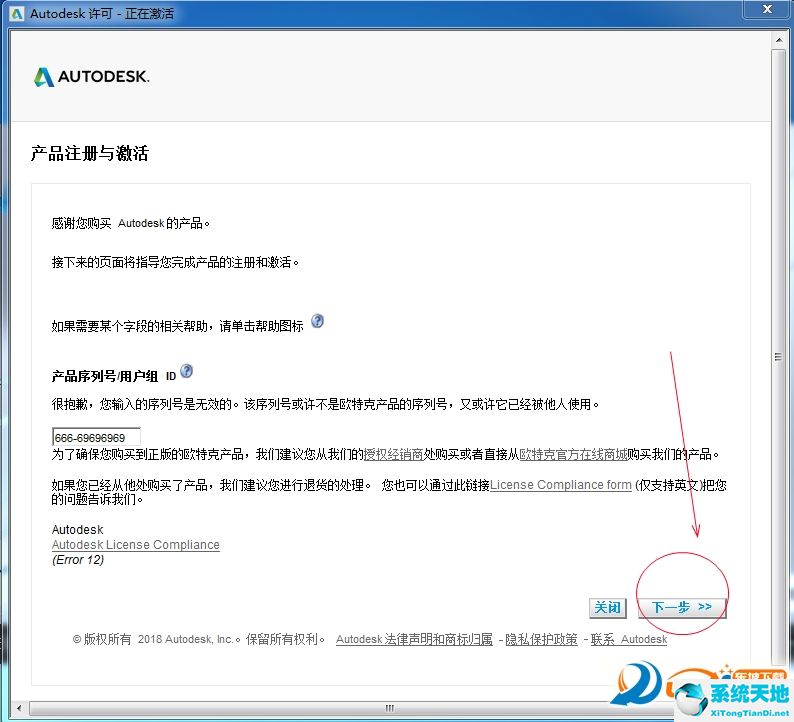794x722 pixels.
Task: Click the vertical scrollbar thumb
Action: point(779,356)
